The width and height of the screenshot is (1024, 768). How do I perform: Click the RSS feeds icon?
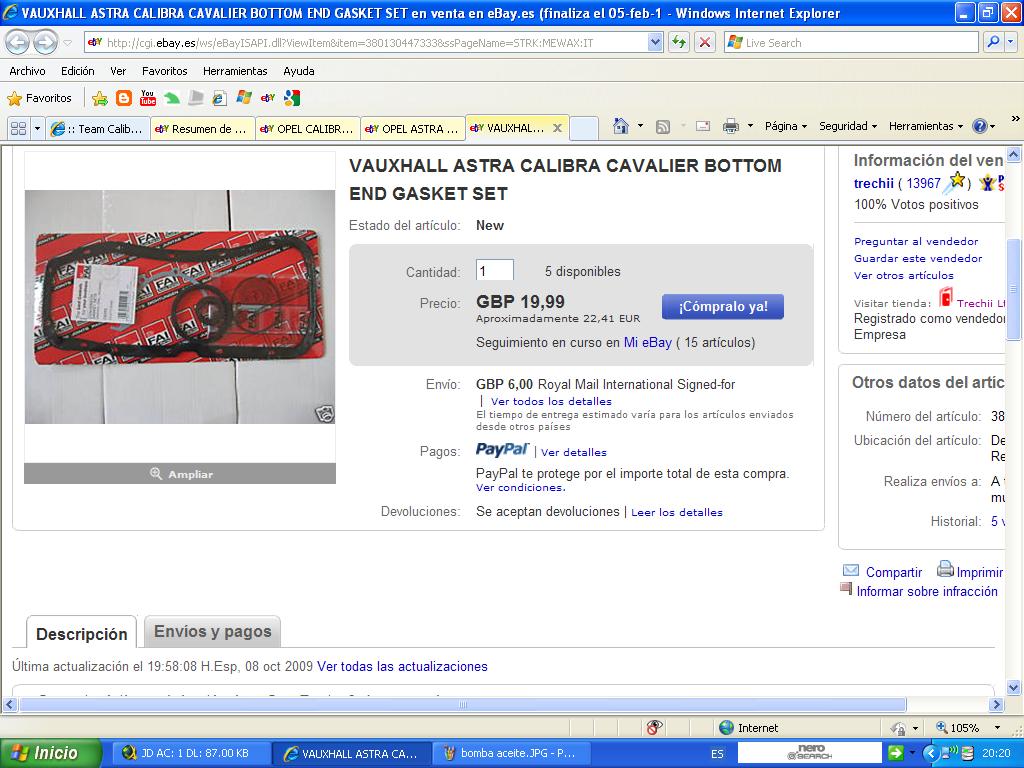(663, 127)
